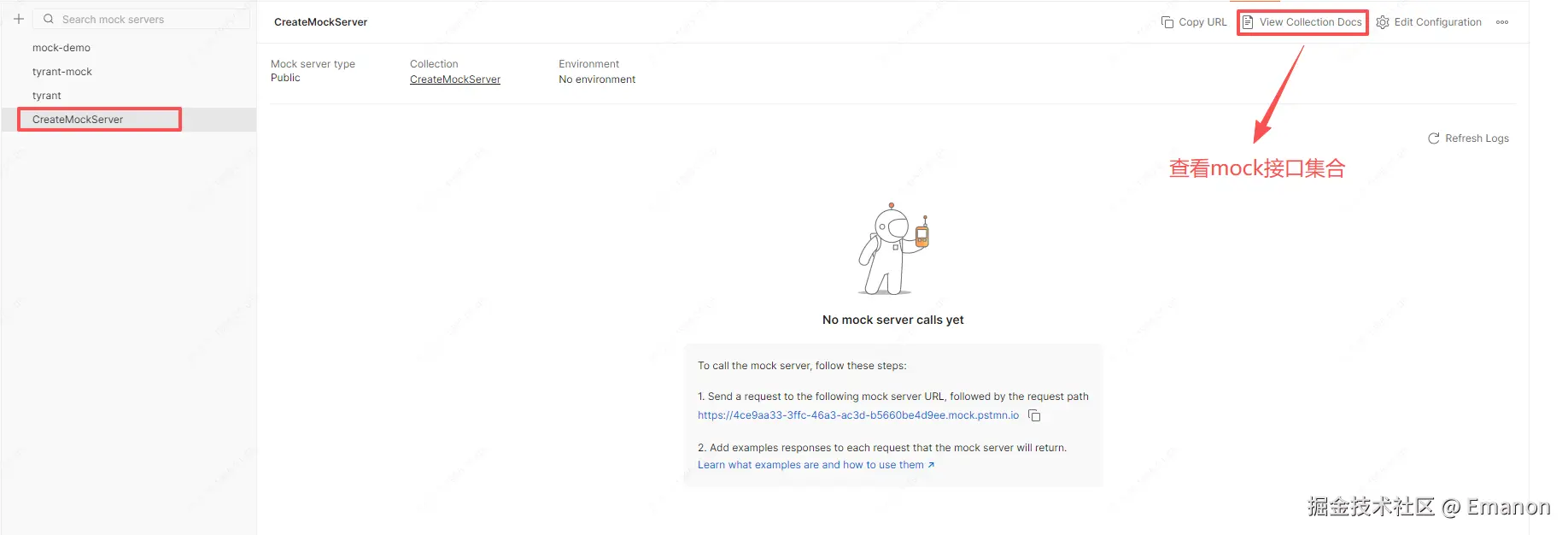Open the more options ellipsis menu
1568x535 pixels.
click(1502, 22)
